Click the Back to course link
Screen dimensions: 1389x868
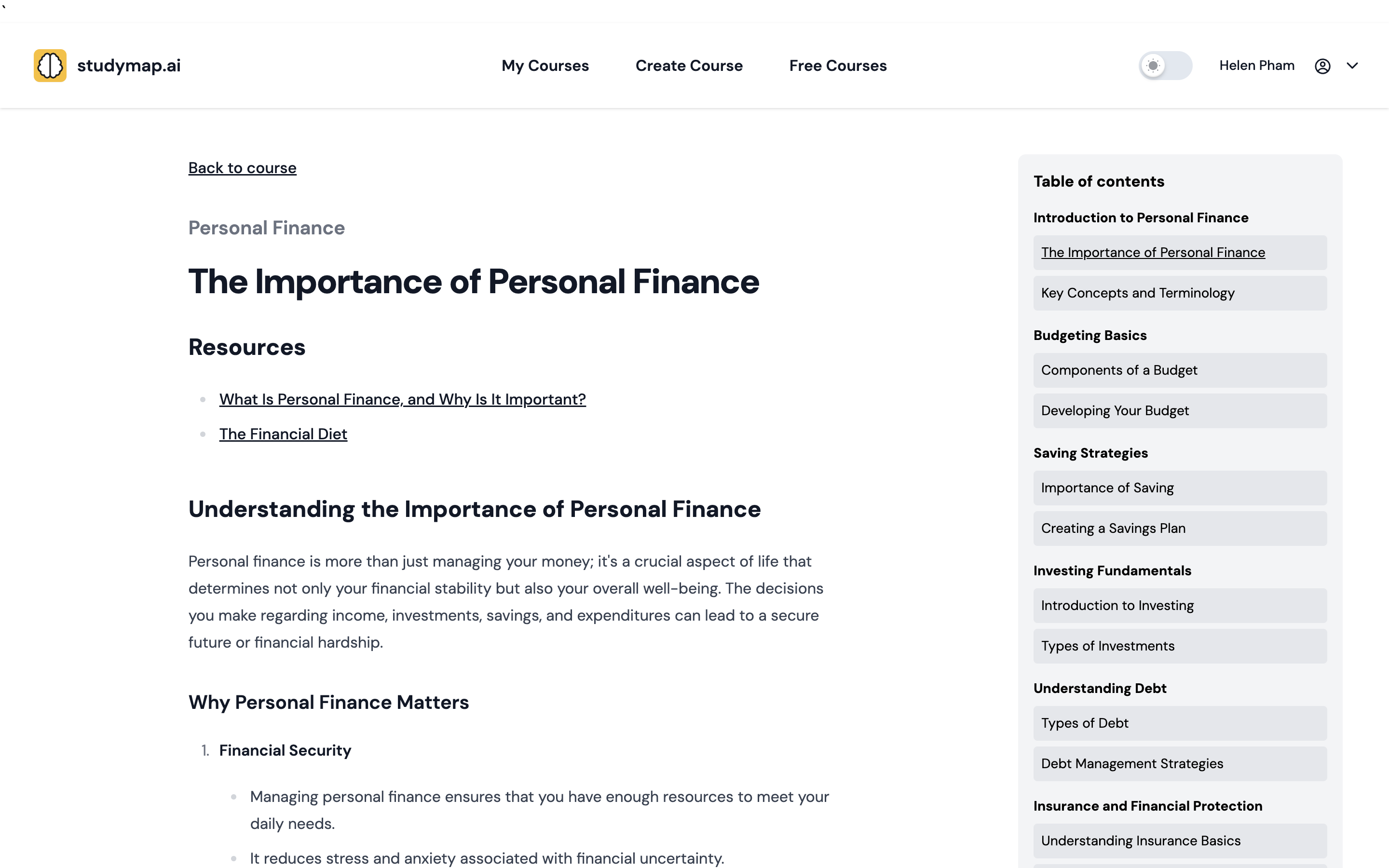tap(242, 167)
